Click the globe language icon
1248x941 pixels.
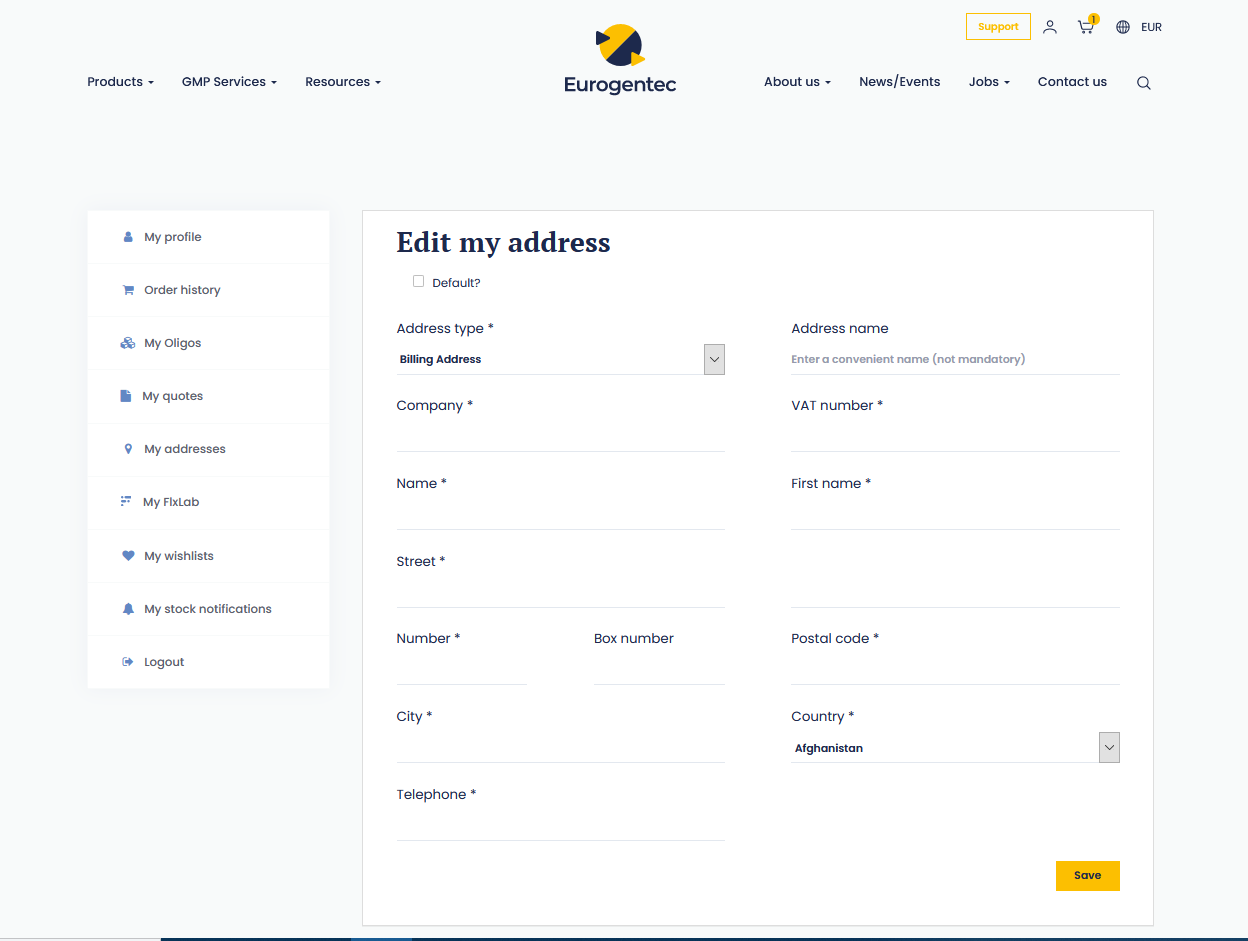[x=1123, y=27]
